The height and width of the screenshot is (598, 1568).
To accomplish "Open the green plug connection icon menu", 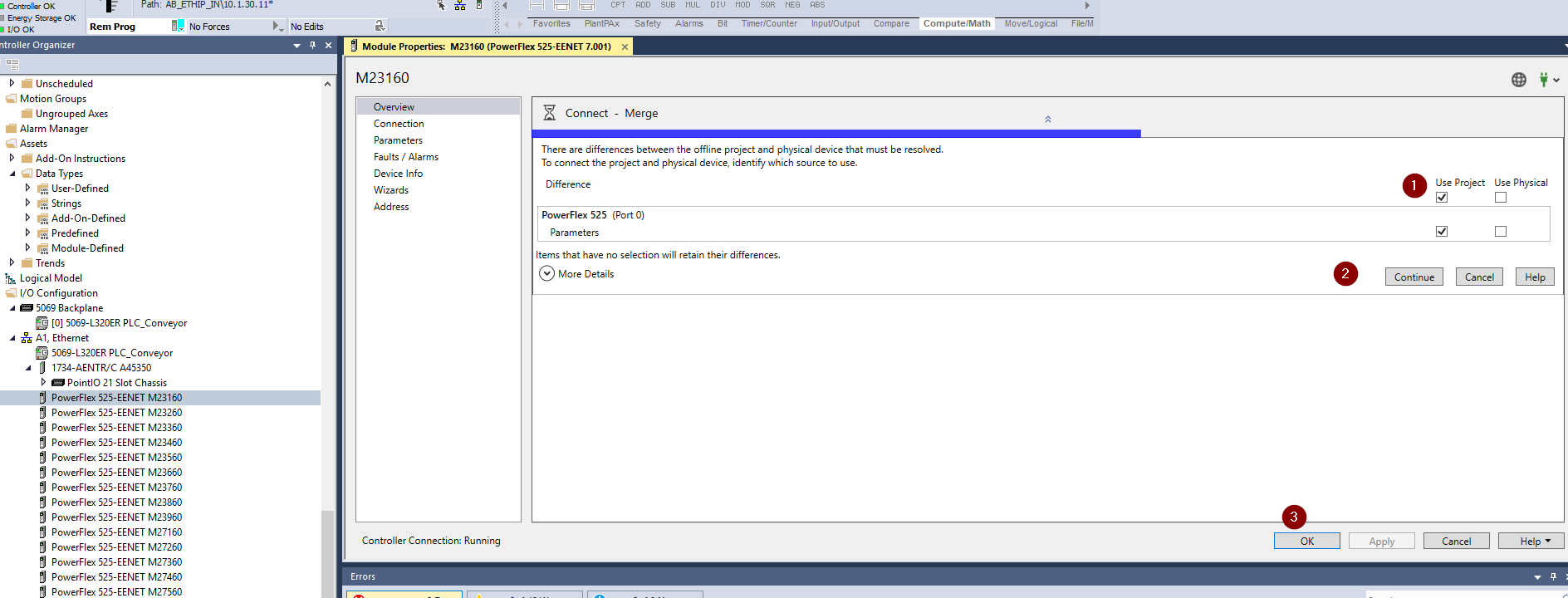I will [1548, 80].
